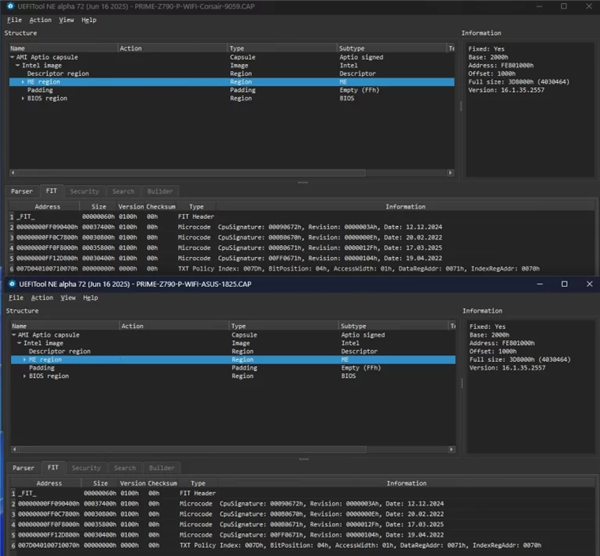Viewport: 600px width, 556px height.
Task: Open Action menu in ASUS-1825 window
Action: pyautogui.click(x=40, y=298)
